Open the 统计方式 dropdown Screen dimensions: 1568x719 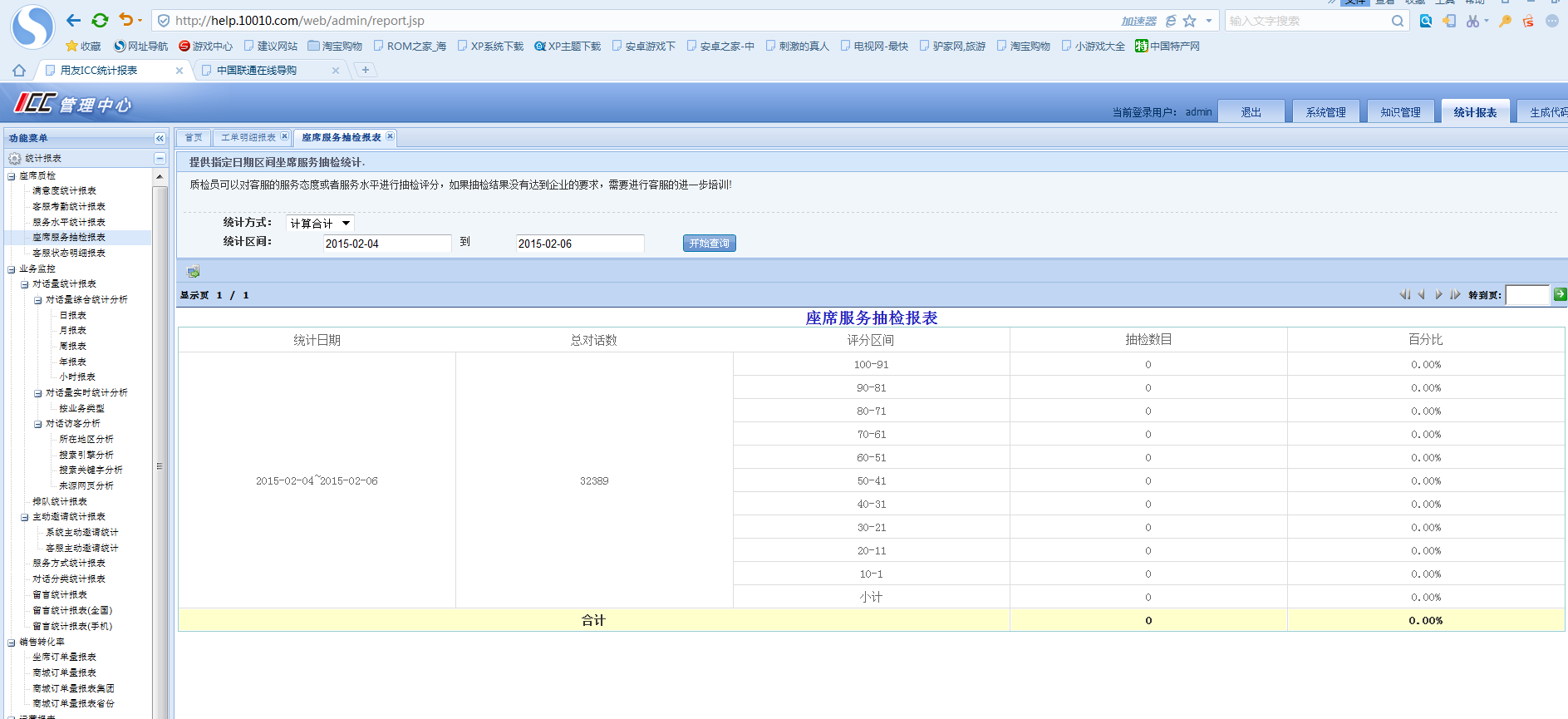point(320,223)
